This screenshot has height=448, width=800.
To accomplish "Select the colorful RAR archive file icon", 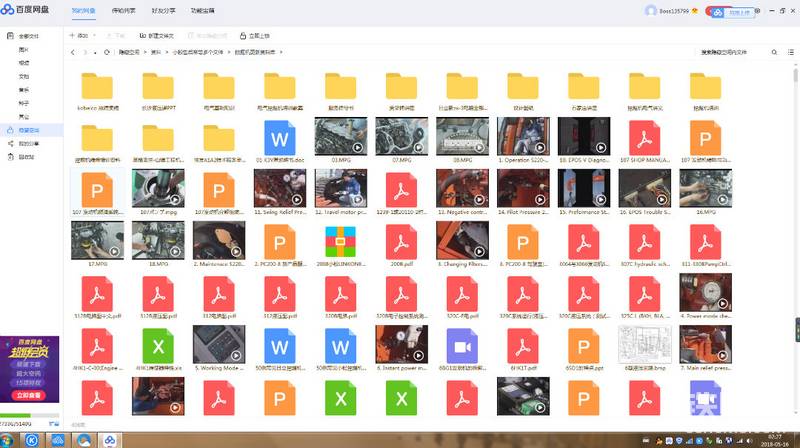I will [340, 242].
